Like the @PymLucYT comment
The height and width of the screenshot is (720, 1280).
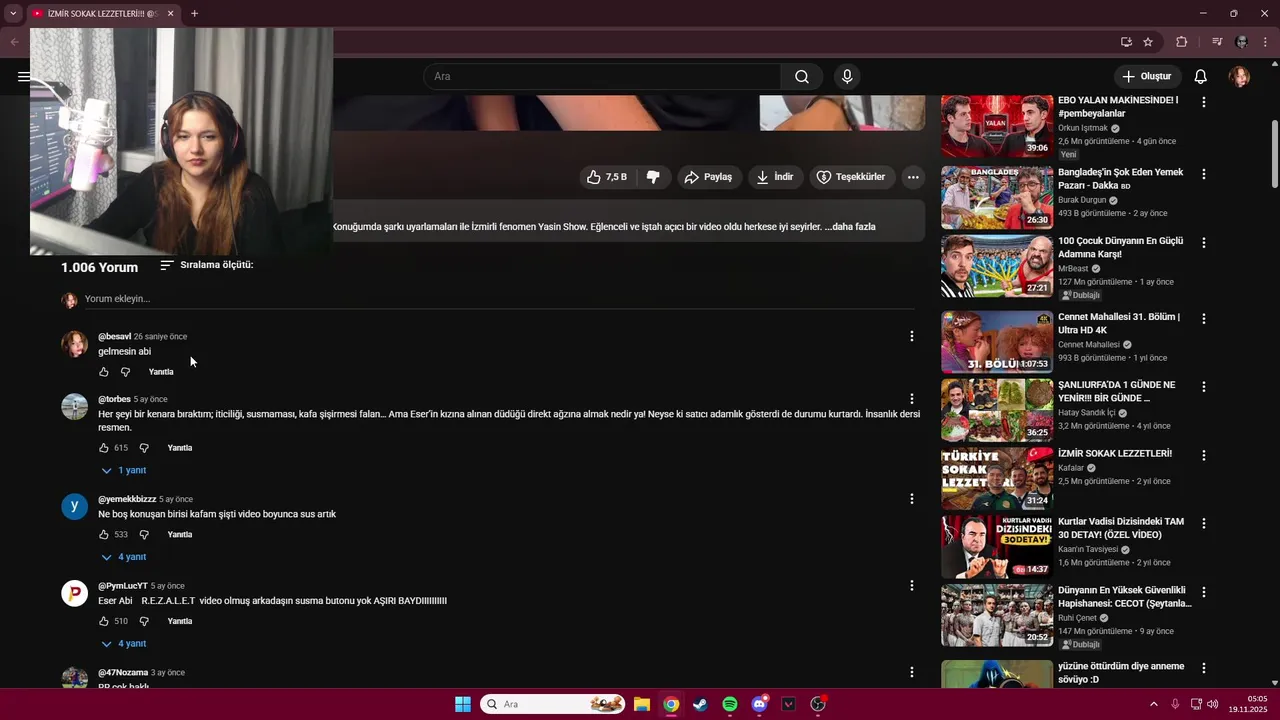point(104,622)
